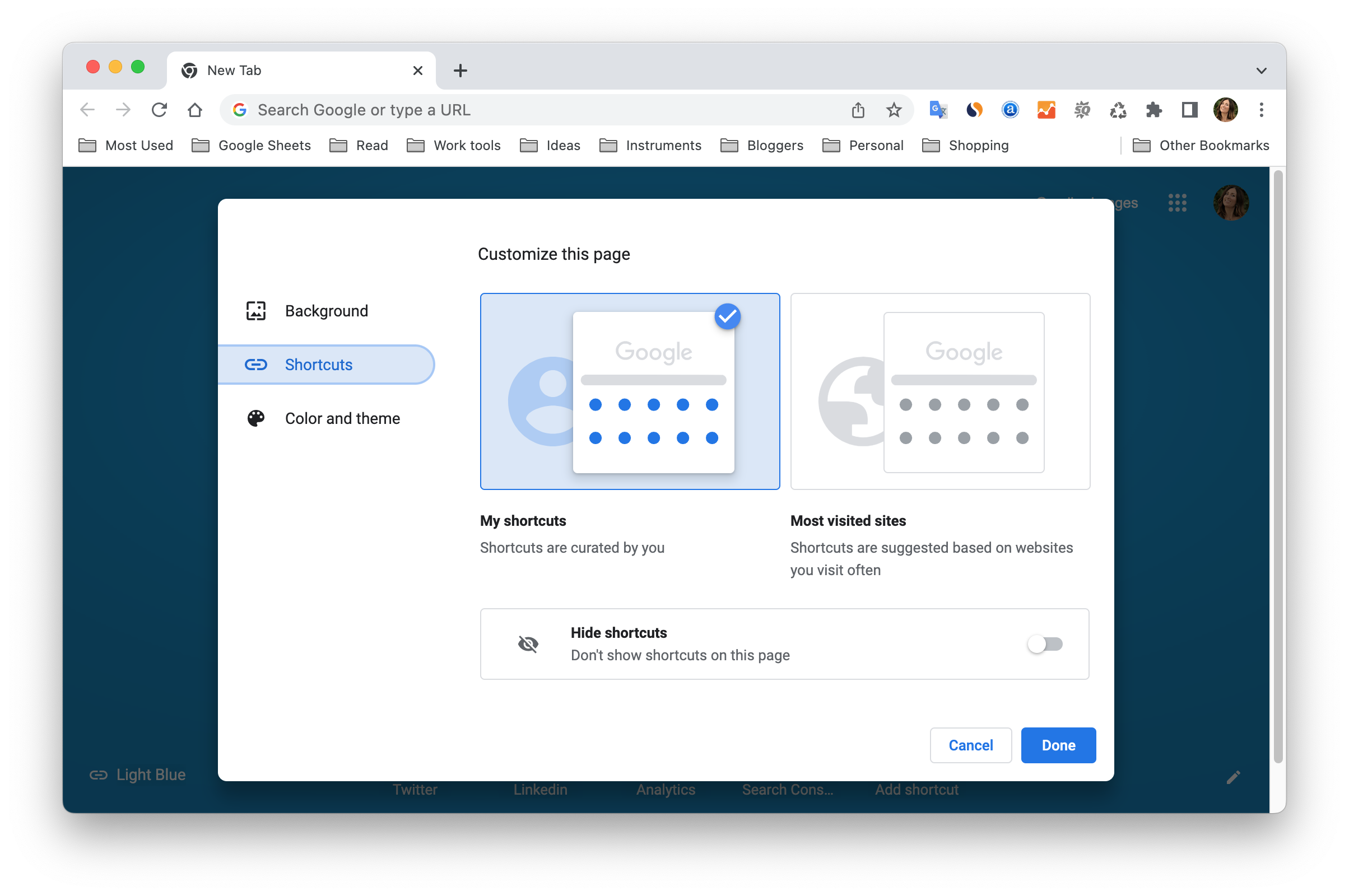Open the blue circled 'a' extension
Viewport: 1349px width, 896px height.
1010,110
